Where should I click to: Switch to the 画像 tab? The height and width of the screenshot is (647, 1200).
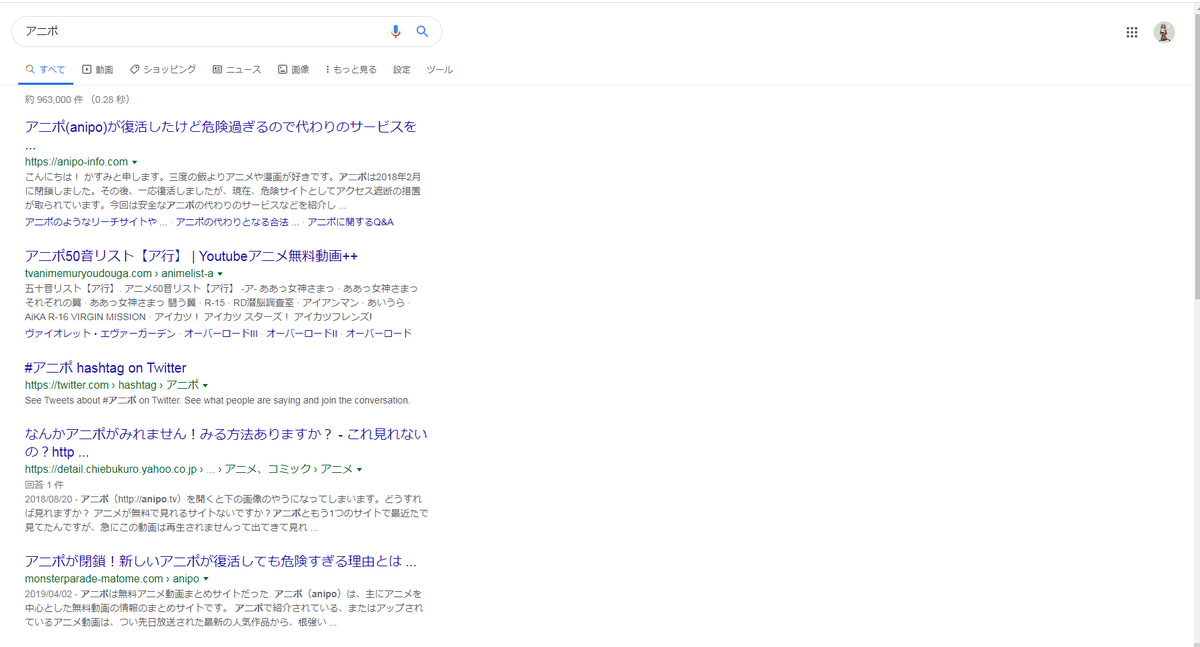[x=293, y=70]
